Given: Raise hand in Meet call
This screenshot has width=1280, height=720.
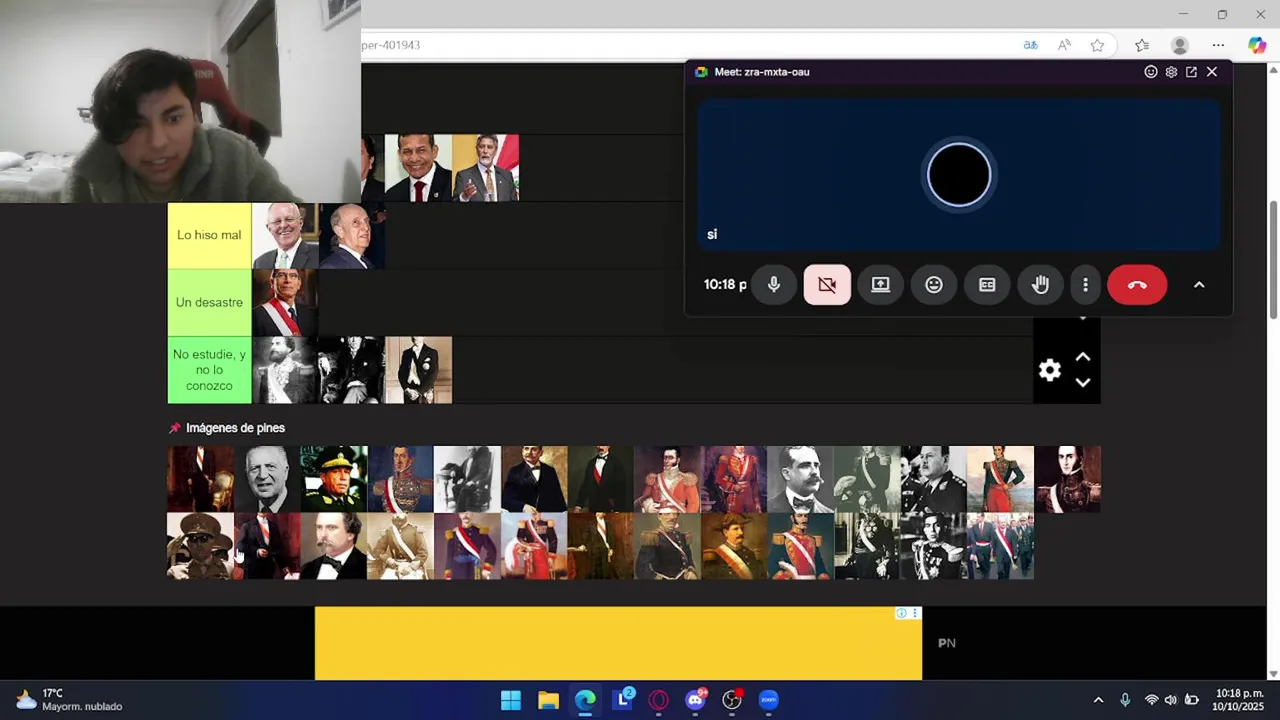Looking at the screenshot, I should pyautogui.click(x=1040, y=285).
